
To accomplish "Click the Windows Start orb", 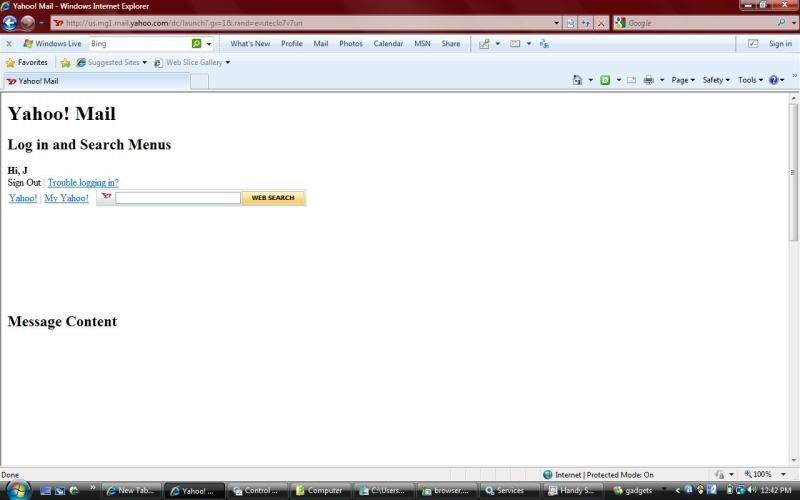I will 18,490.
